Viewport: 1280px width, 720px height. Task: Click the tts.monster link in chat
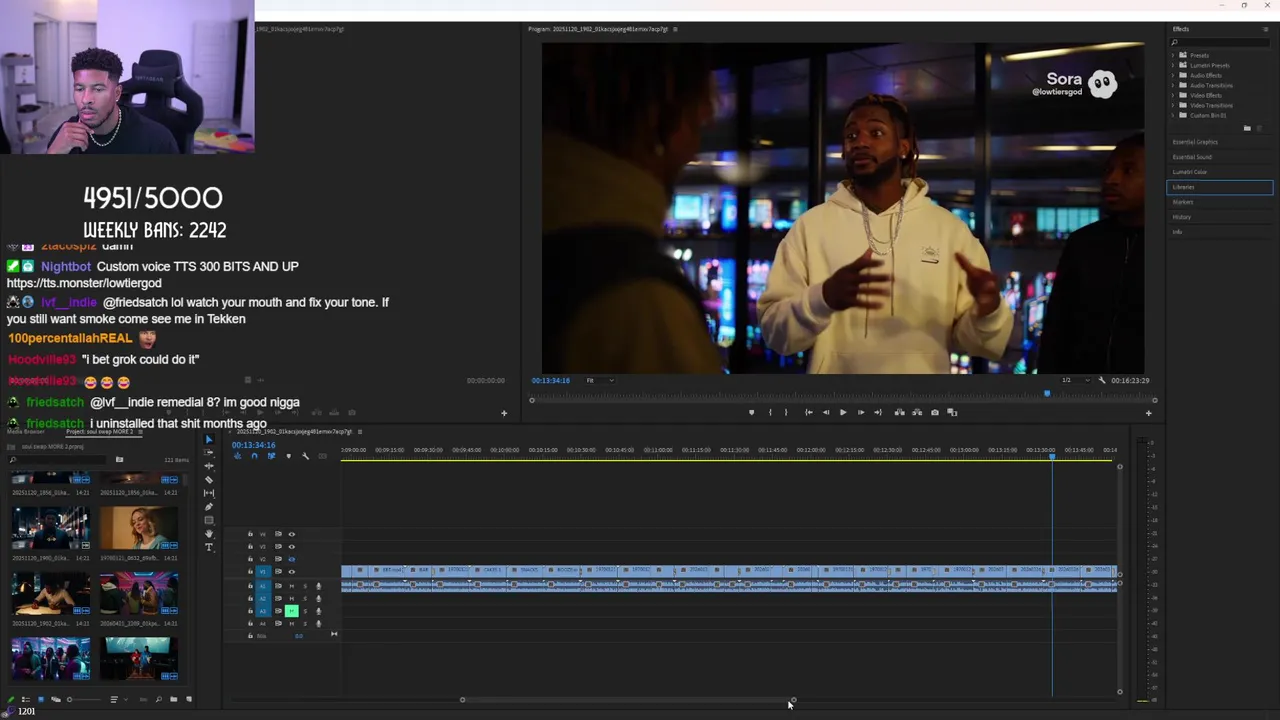point(83,283)
